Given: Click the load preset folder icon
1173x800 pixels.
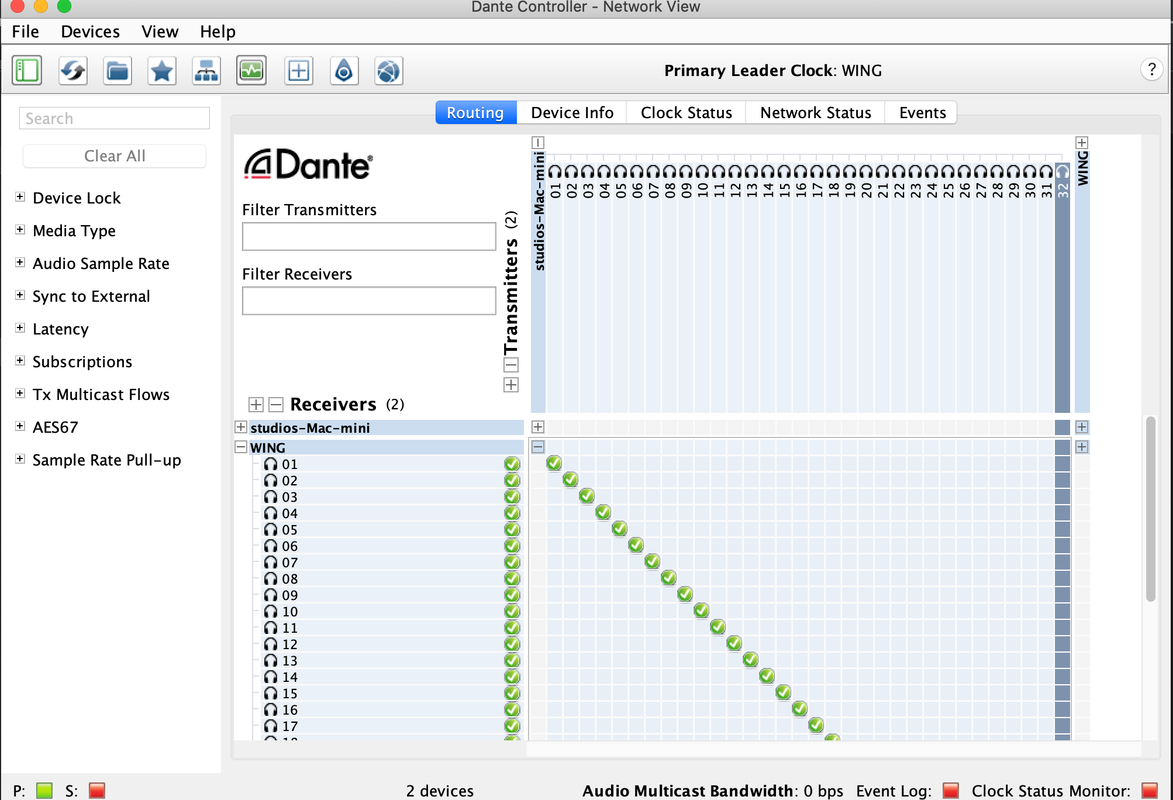Looking at the screenshot, I should pyautogui.click(x=117, y=71).
